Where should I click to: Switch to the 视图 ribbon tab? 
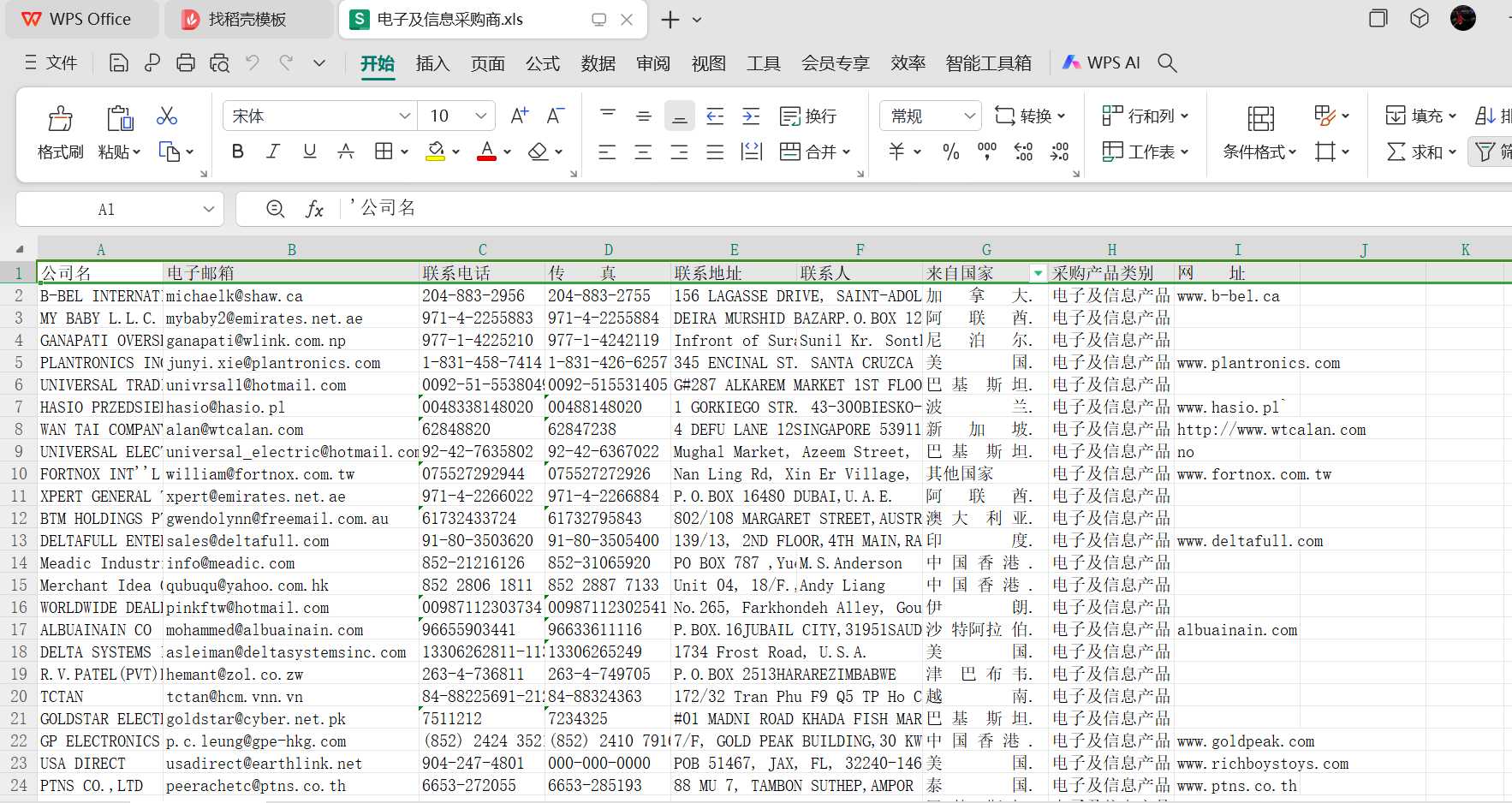coord(709,63)
